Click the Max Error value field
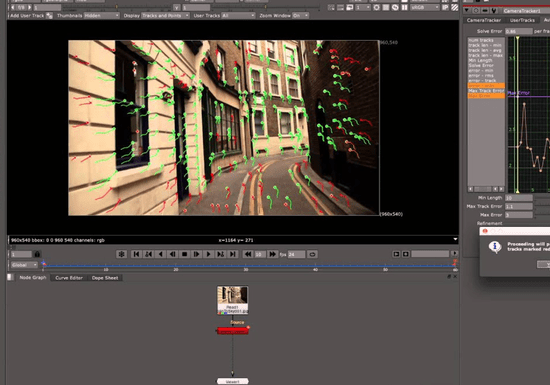The image size is (550, 385). 518,215
